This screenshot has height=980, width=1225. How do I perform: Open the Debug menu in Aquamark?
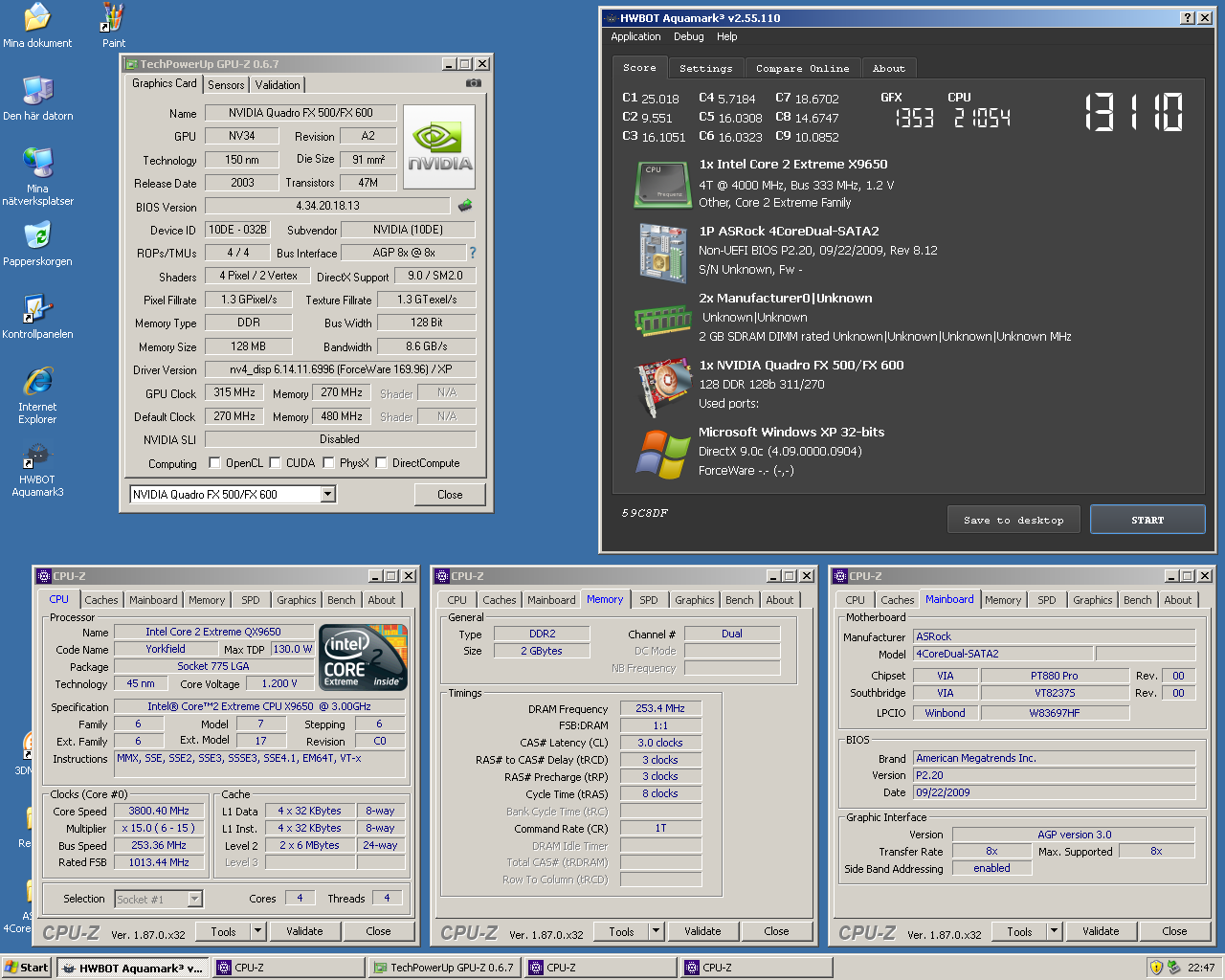(x=688, y=36)
